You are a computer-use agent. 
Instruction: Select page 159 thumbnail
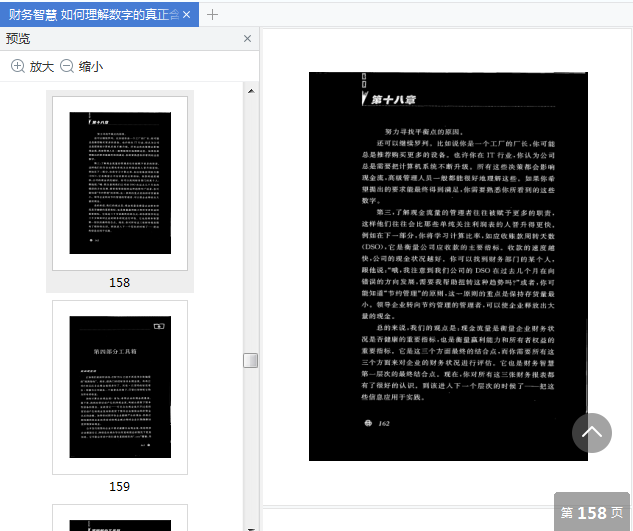[x=120, y=387]
